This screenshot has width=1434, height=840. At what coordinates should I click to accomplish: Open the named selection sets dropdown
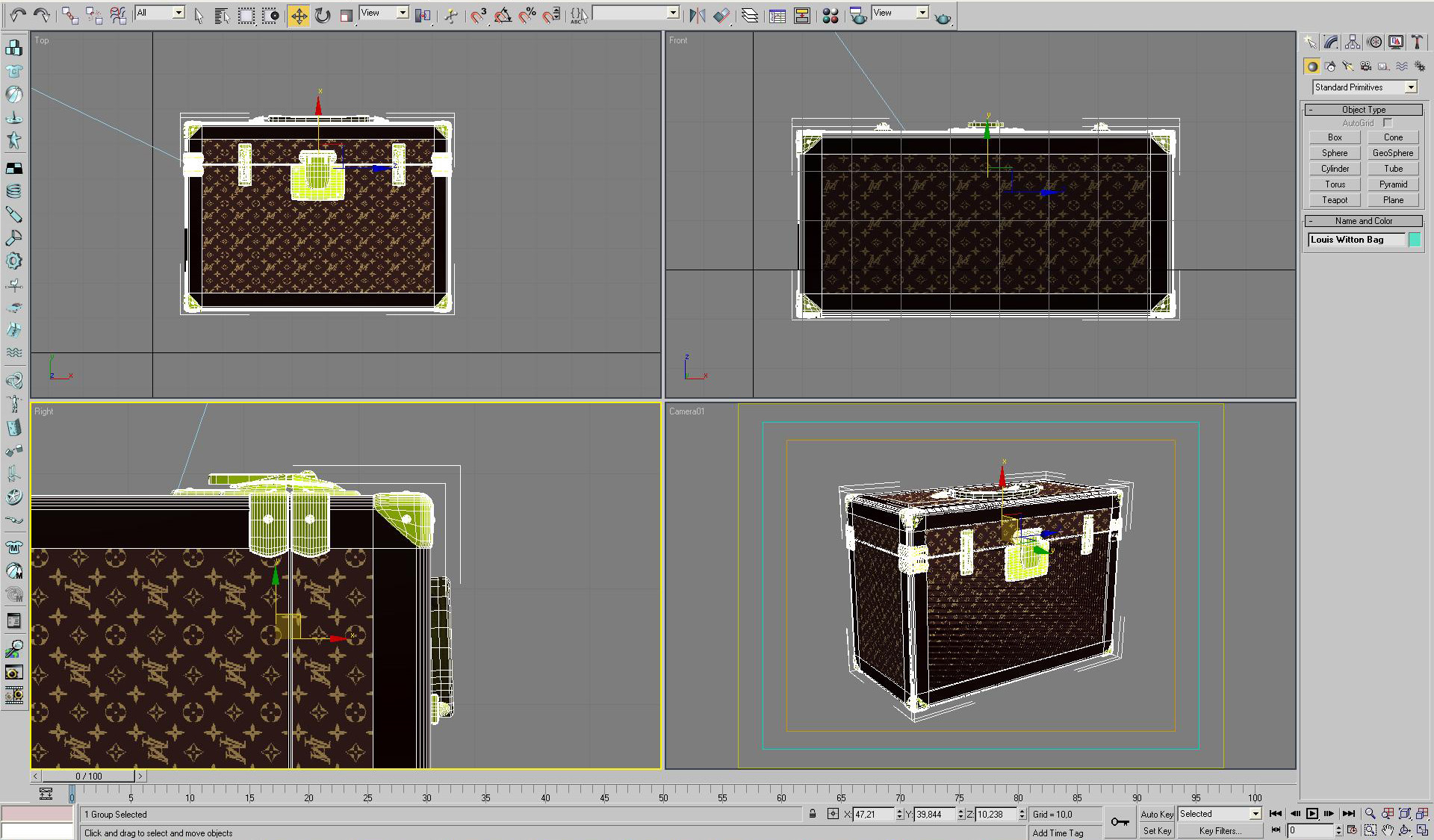click(x=673, y=13)
